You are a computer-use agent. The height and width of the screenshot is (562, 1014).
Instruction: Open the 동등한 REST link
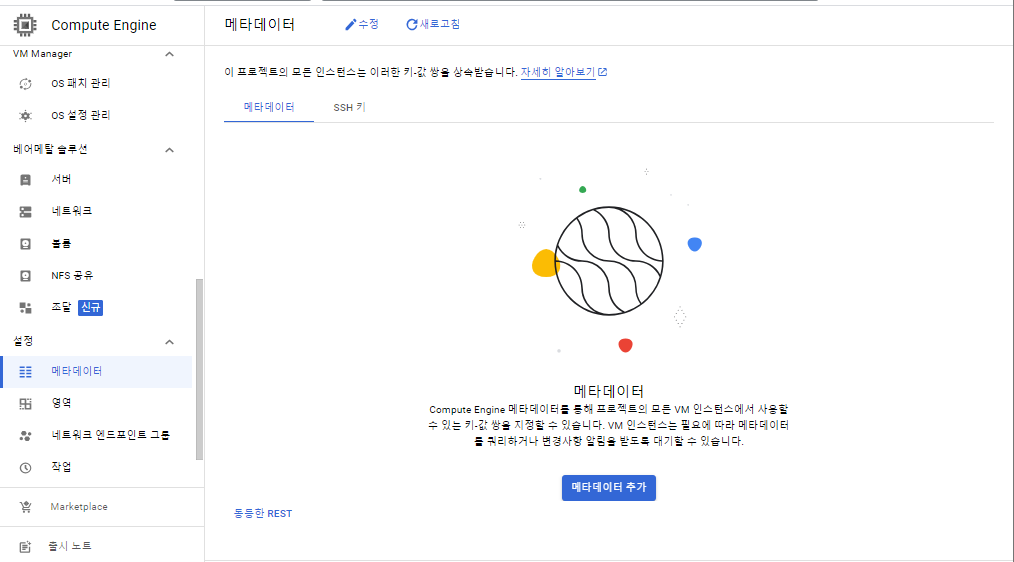[x=263, y=513]
